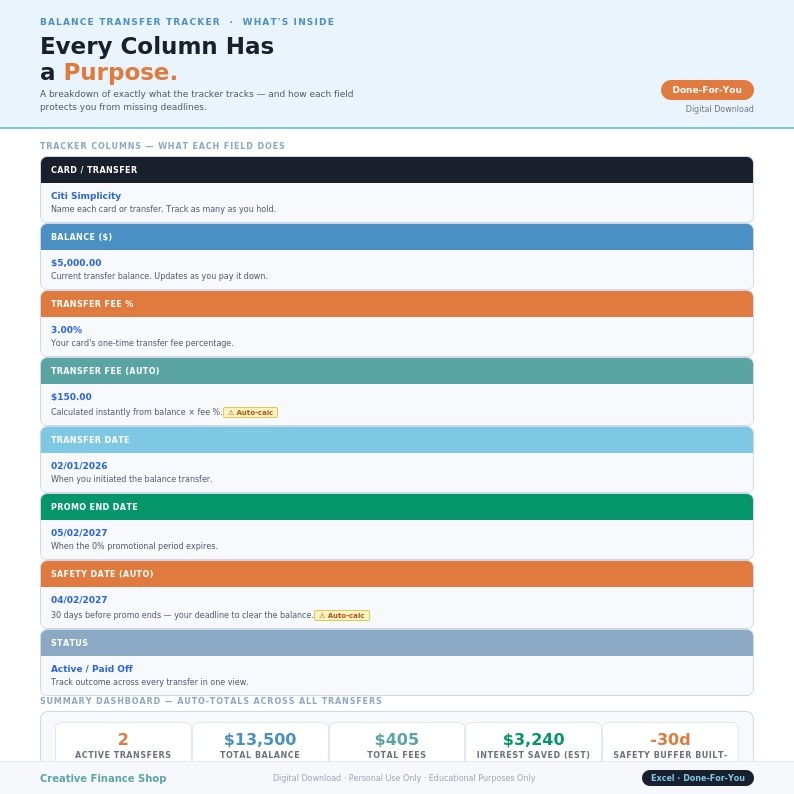Click the Auto-calc warning badge under Transfer Fee

(x=250, y=412)
